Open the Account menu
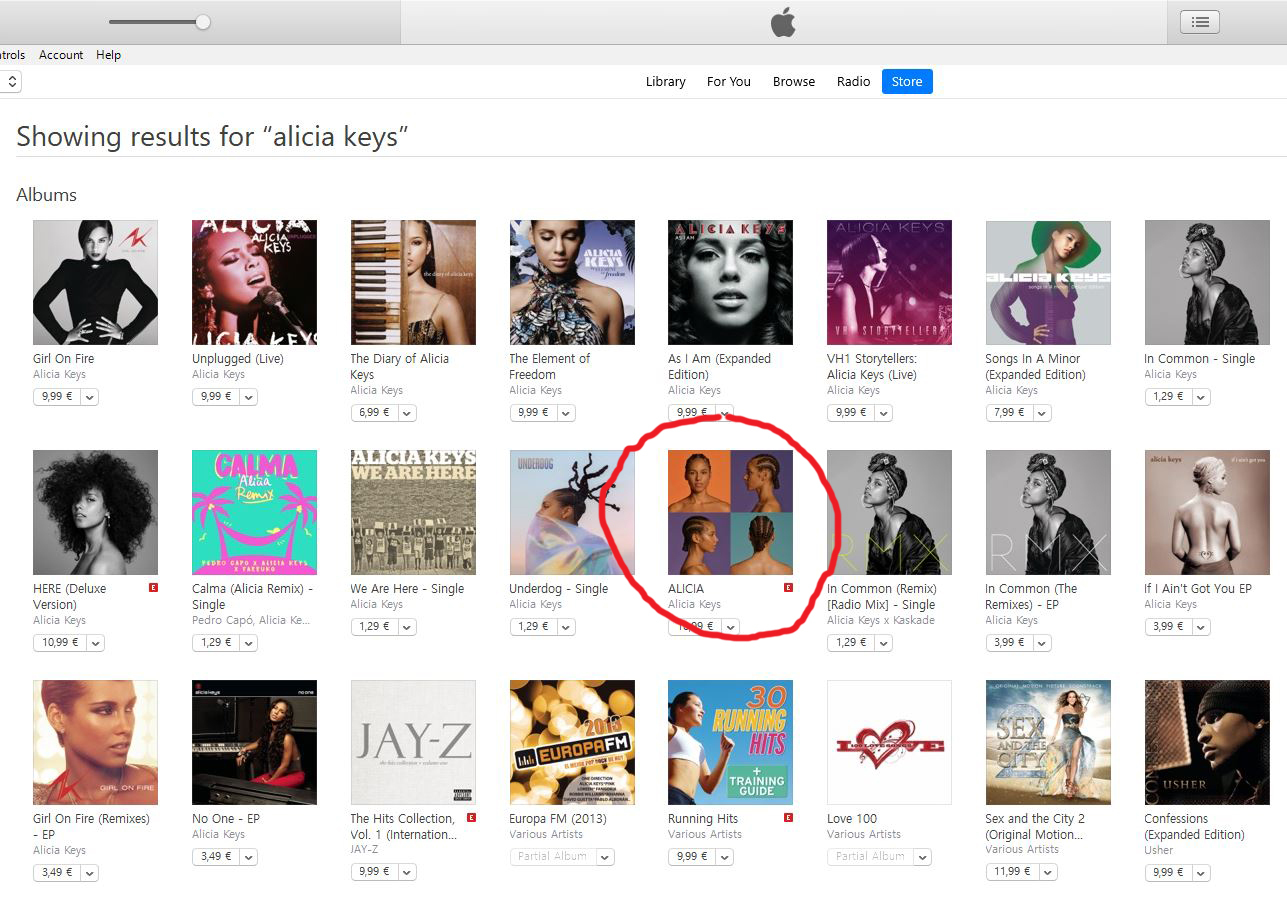The width and height of the screenshot is (1287, 901). [61, 55]
